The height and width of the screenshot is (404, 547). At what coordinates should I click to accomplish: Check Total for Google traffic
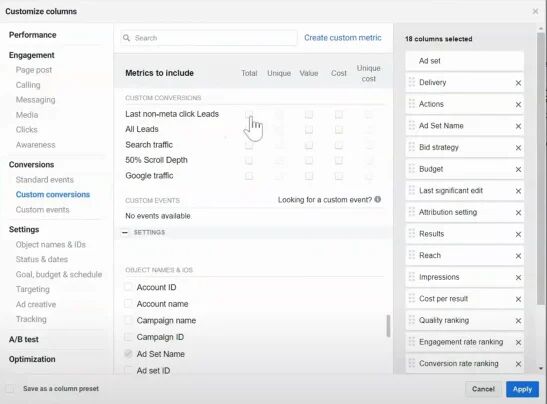click(249, 176)
